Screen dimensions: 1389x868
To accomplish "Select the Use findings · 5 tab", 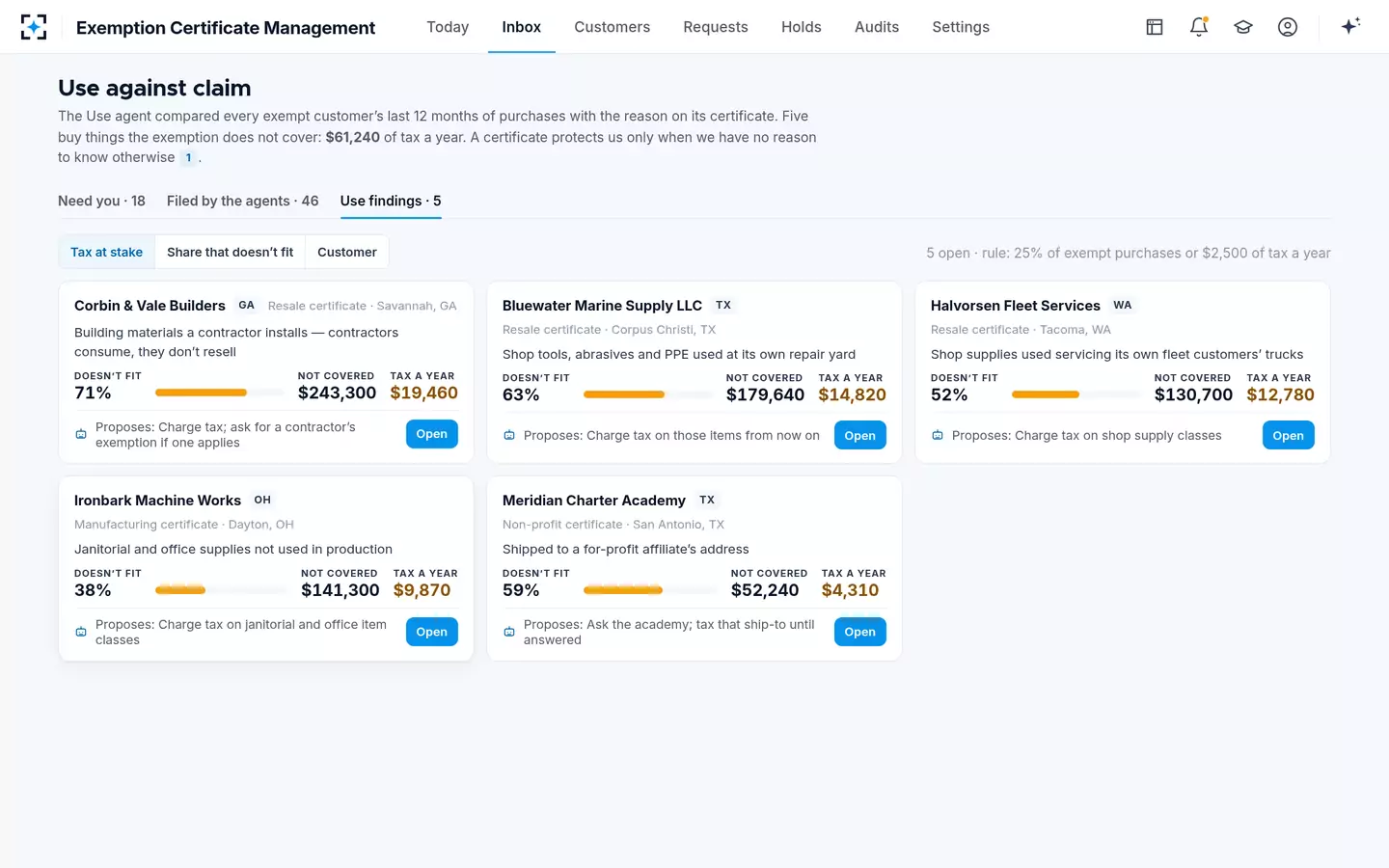I will [391, 201].
